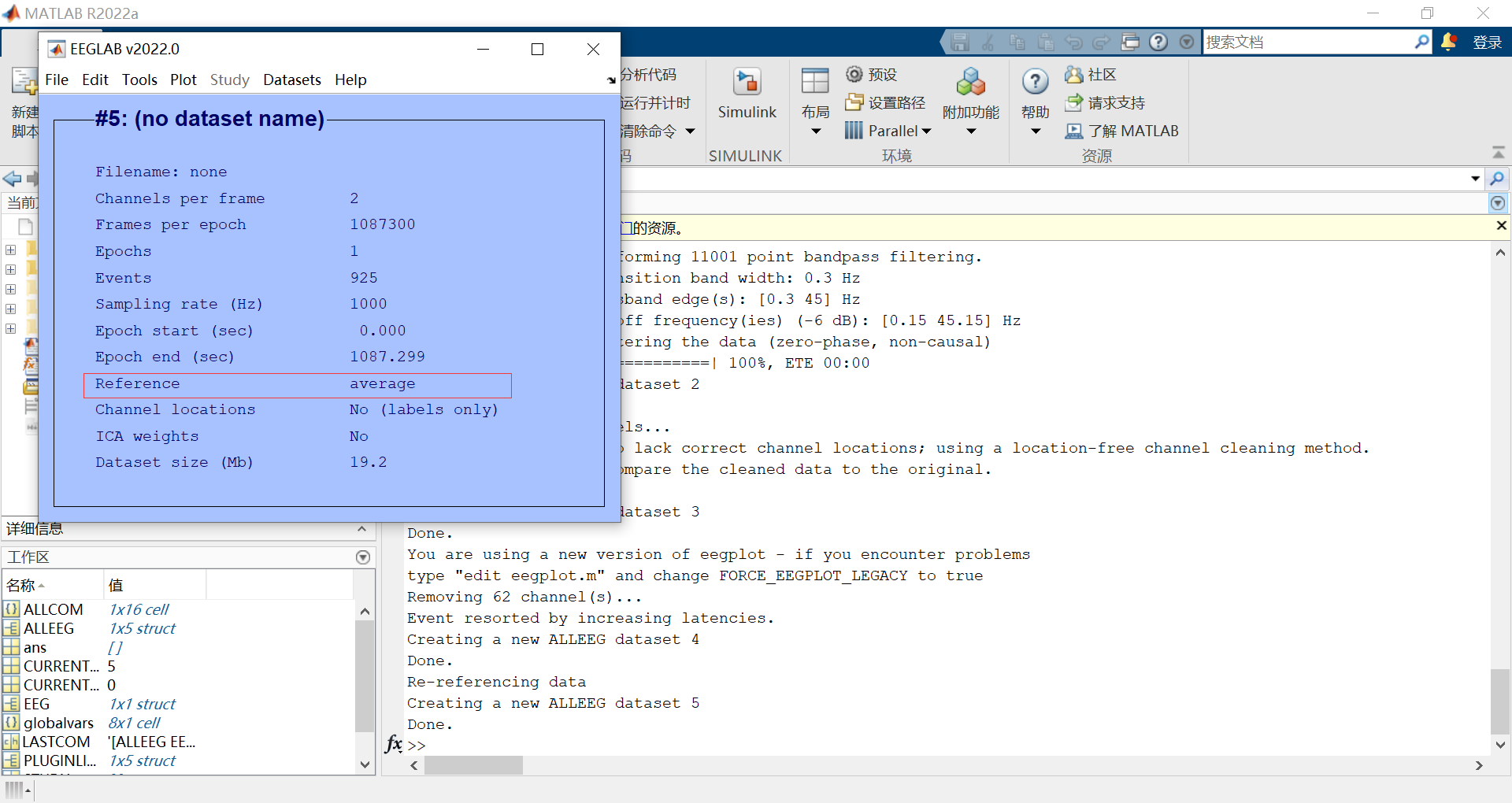Click the Simulink icon in toolstrip
This screenshot has width=1512, height=803.
pyautogui.click(x=747, y=82)
